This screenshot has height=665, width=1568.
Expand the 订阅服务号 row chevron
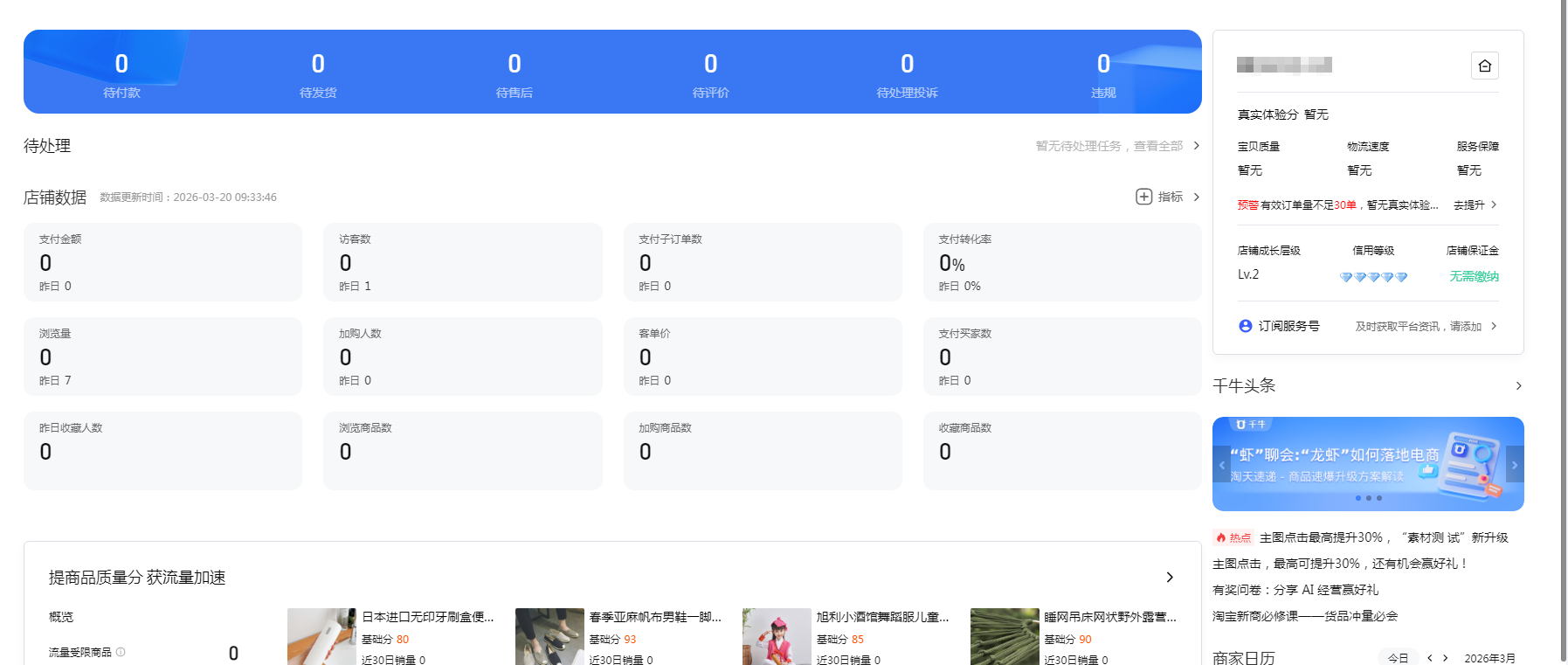click(1494, 326)
